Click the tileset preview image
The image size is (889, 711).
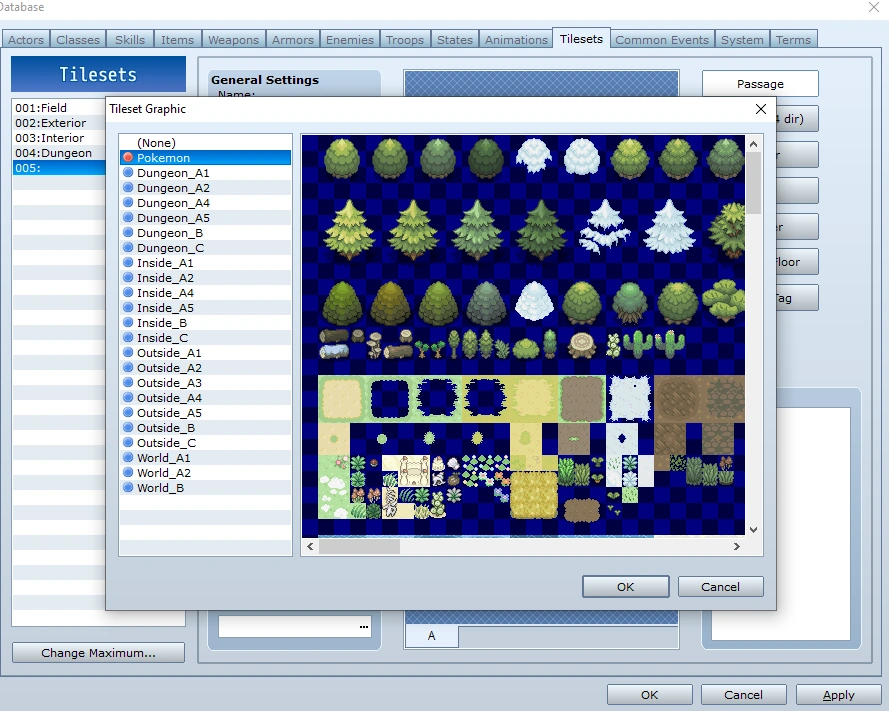click(523, 336)
